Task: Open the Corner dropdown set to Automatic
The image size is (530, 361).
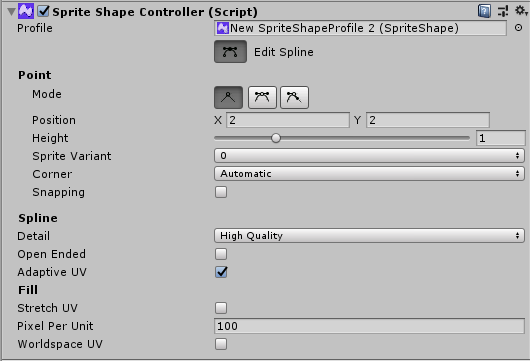Action: 369,174
